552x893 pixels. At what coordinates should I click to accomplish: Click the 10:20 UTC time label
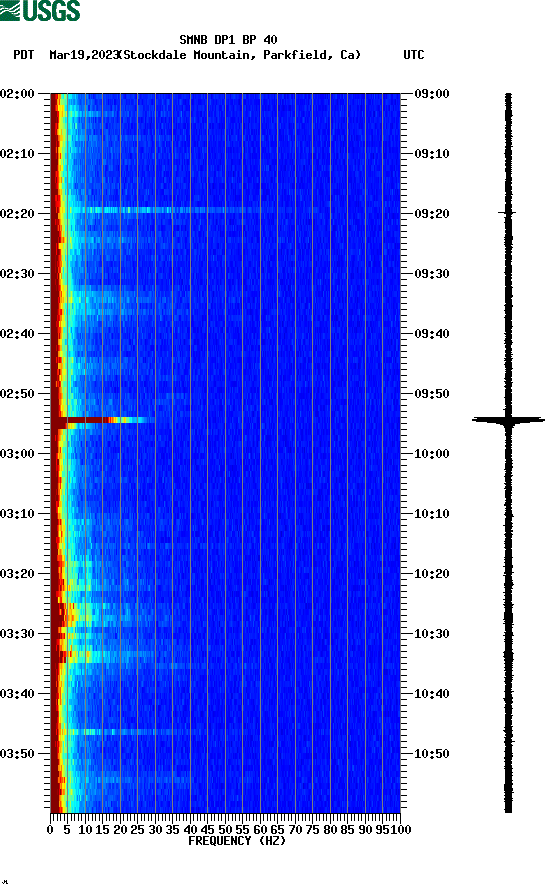[x=432, y=574]
